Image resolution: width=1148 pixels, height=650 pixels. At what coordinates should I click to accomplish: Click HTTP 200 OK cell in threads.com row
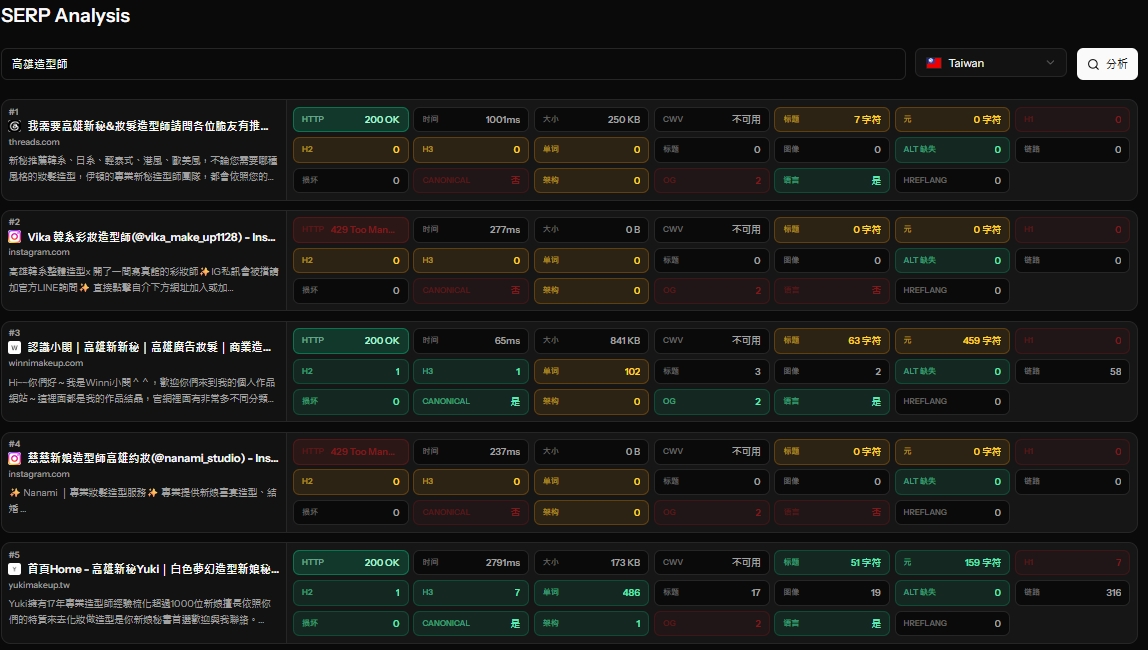pos(351,119)
